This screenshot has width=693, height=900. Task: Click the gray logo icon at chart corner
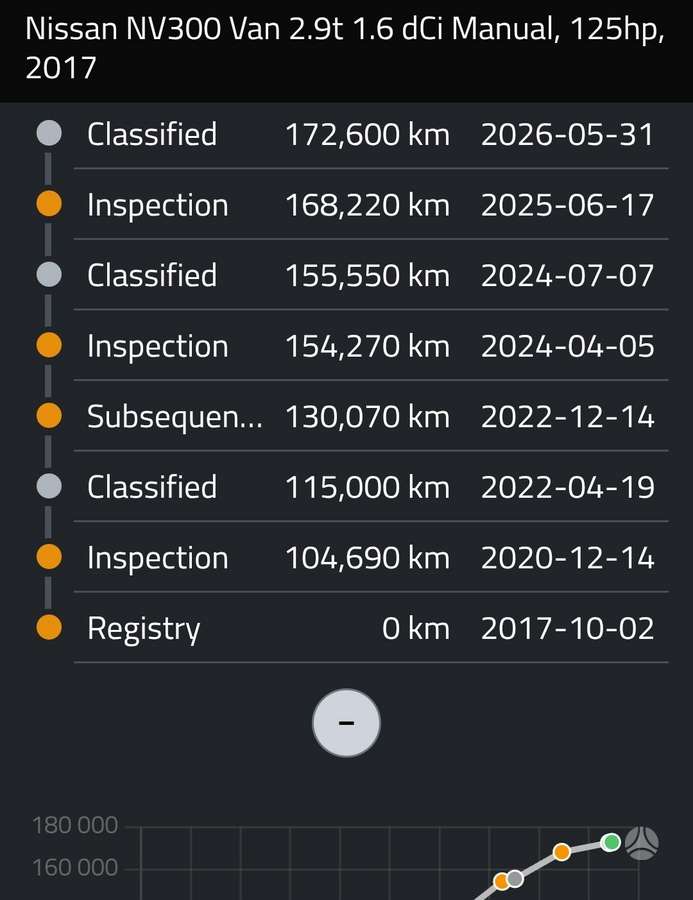pos(641,843)
